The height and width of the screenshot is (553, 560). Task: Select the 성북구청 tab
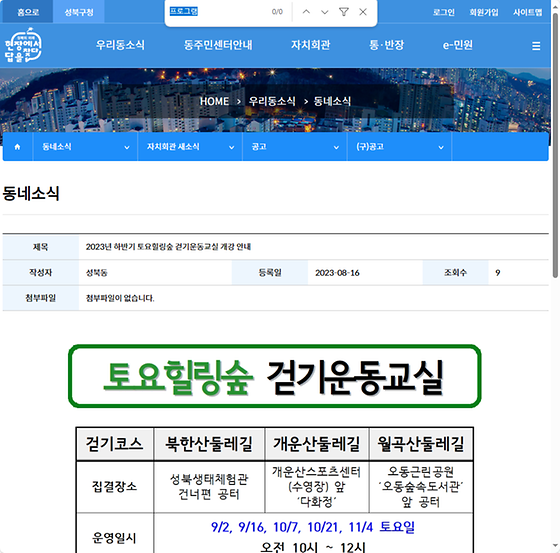pos(79,12)
